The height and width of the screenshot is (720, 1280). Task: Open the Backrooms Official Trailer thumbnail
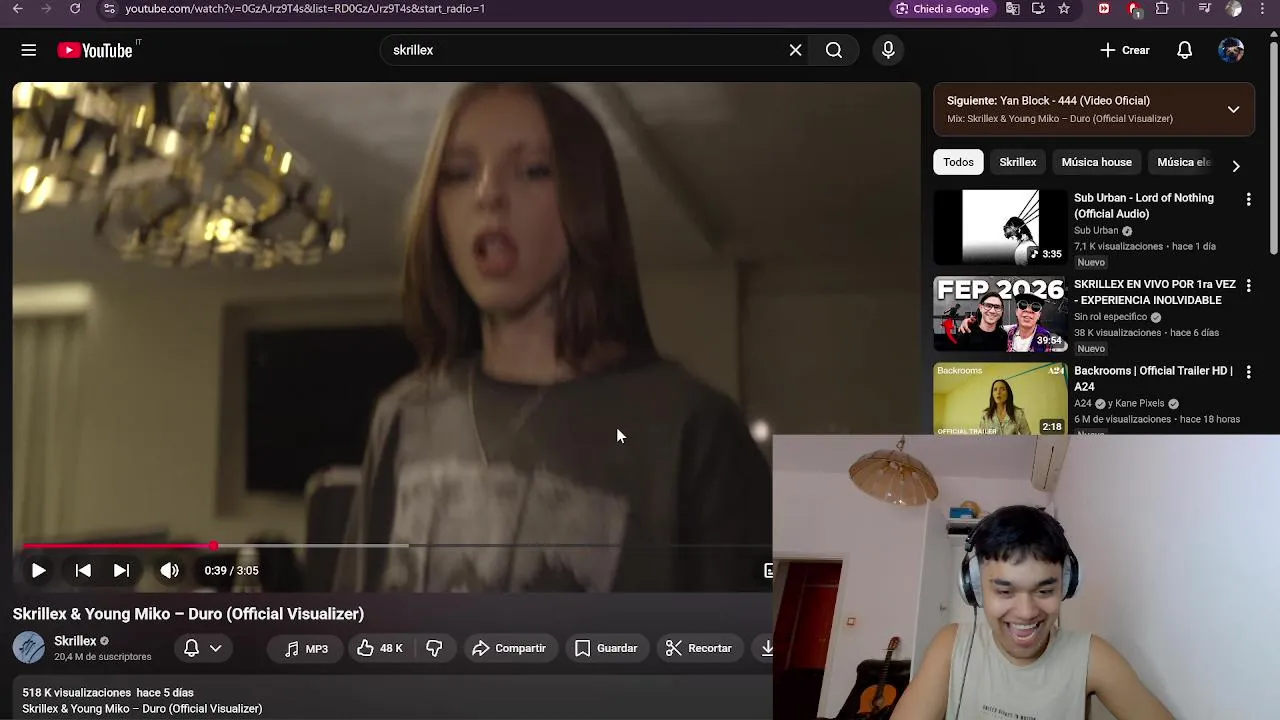tap(1000, 399)
